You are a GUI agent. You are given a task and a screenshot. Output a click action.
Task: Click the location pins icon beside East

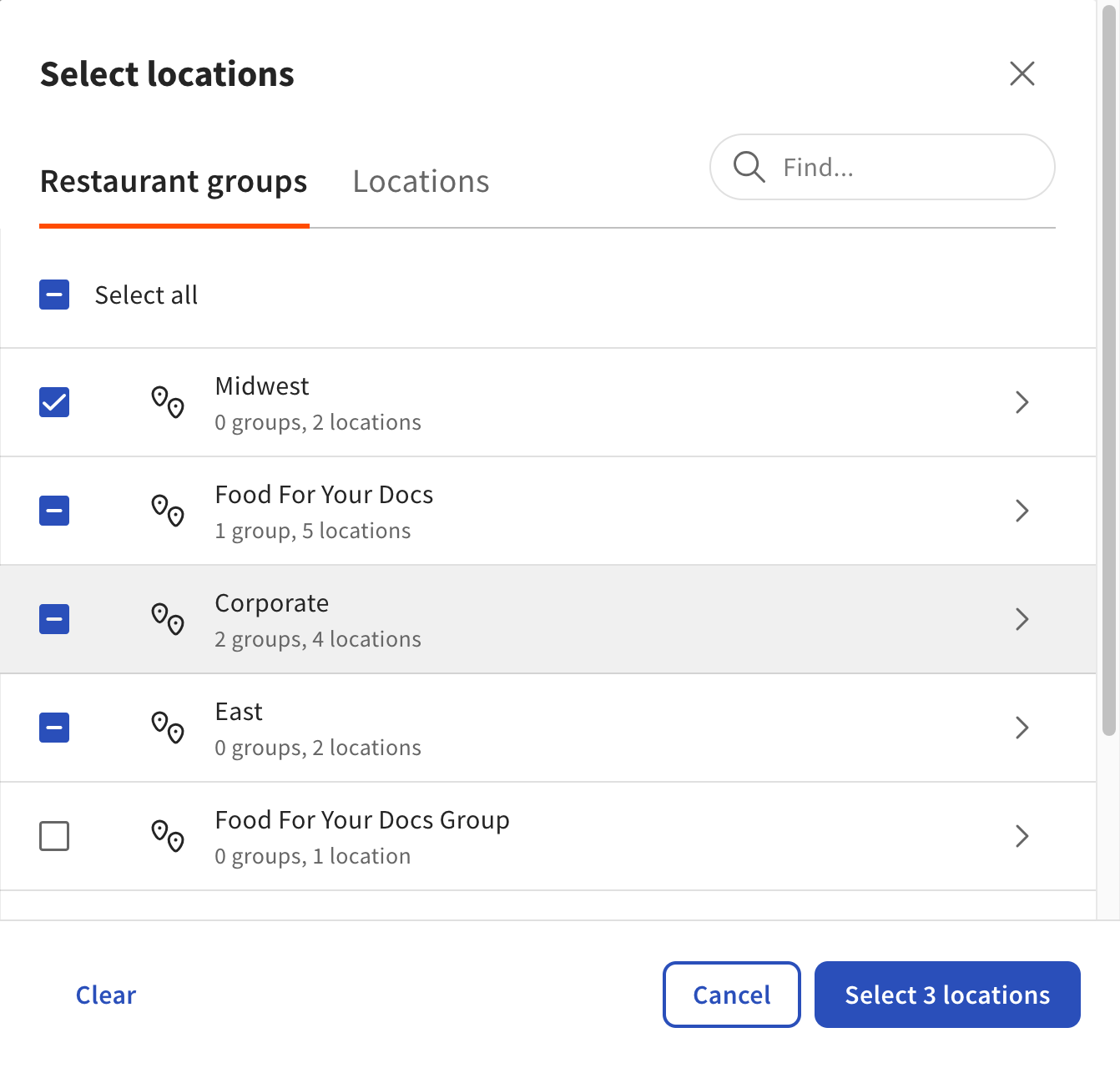tap(168, 728)
